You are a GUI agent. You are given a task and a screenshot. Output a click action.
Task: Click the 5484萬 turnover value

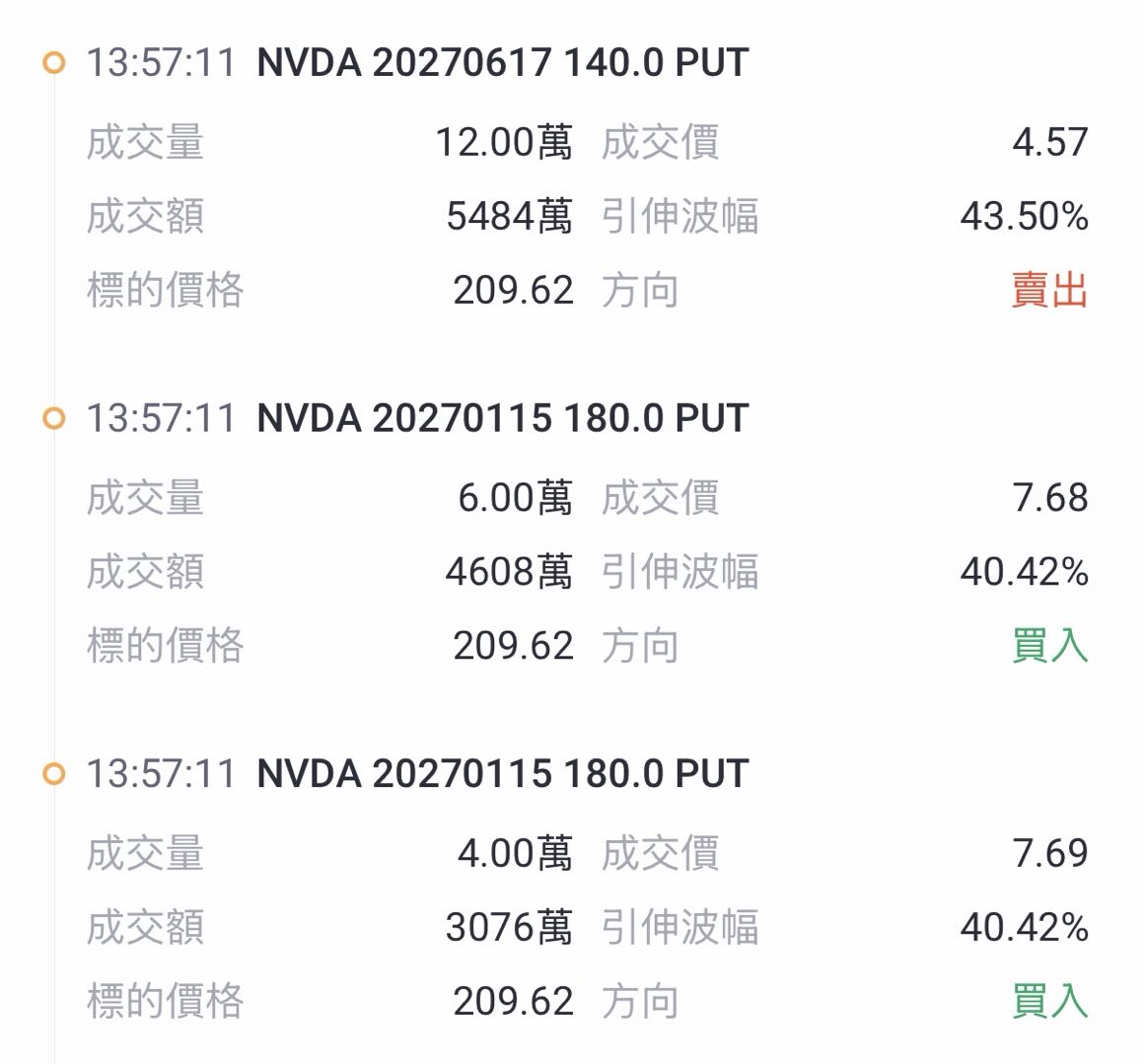(509, 217)
